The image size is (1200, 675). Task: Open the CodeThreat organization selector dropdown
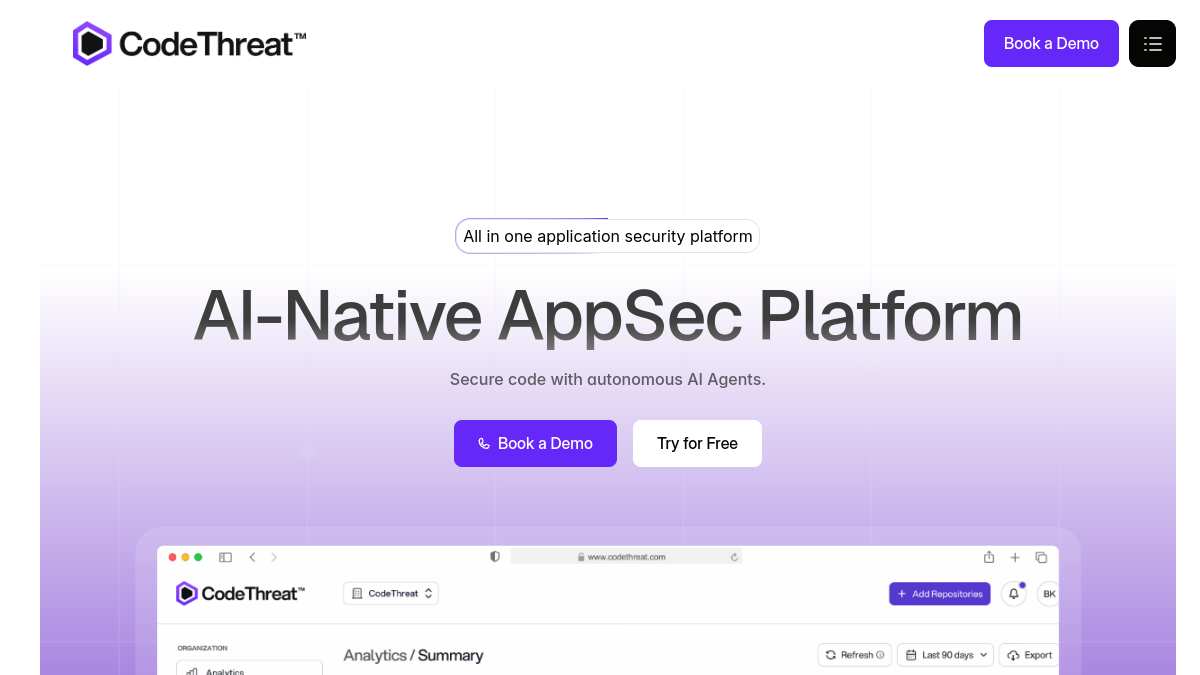click(x=391, y=593)
